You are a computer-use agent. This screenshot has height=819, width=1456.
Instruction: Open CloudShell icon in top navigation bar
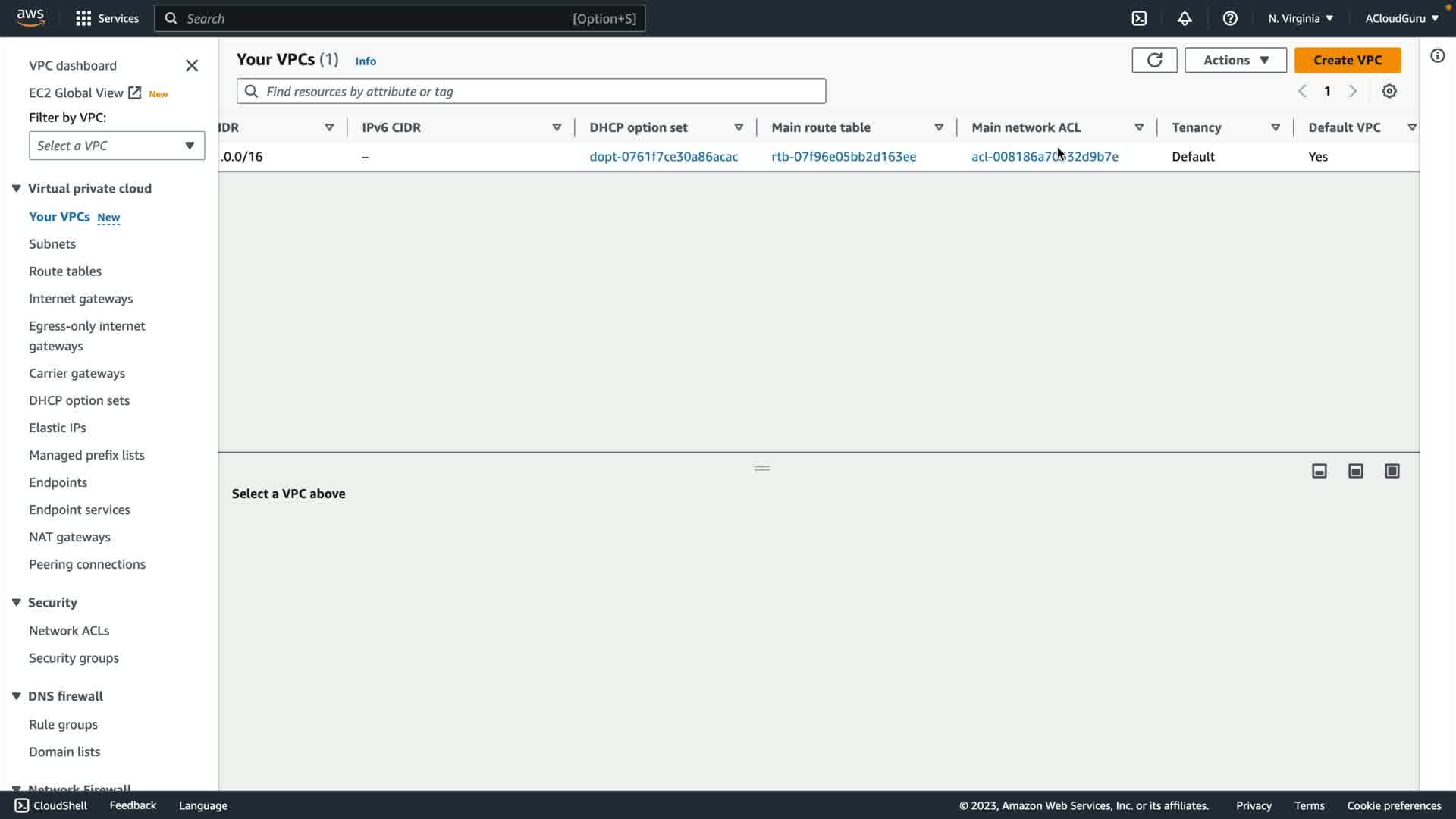tap(1139, 18)
